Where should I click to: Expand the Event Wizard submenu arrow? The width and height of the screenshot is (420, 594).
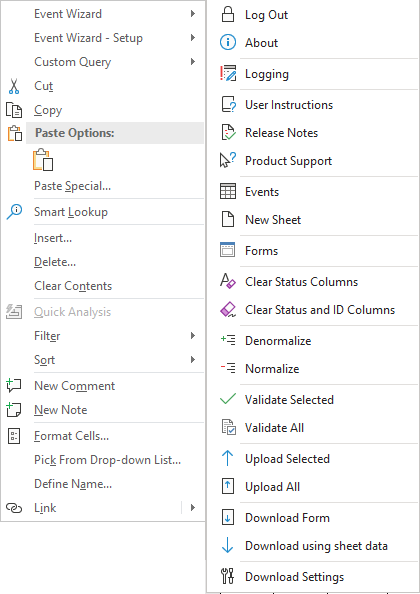tap(193, 14)
